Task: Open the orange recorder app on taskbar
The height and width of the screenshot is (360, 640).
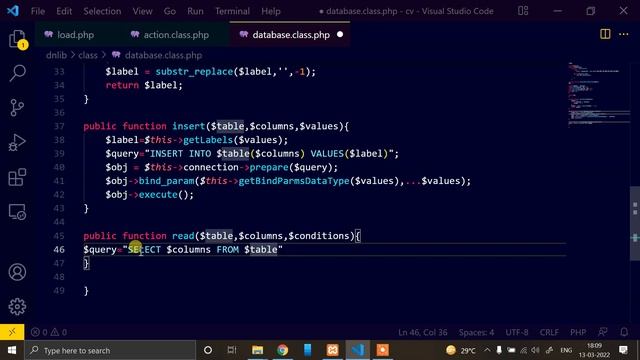Action: coord(382,350)
